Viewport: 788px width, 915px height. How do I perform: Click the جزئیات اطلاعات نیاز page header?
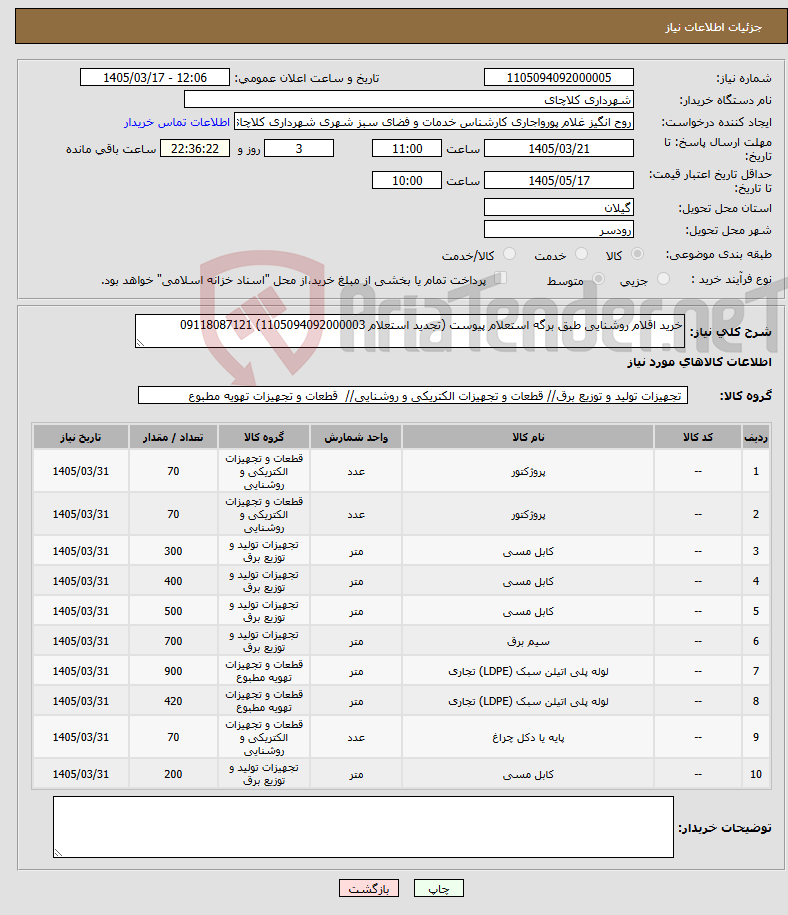(x=713, y=27)
